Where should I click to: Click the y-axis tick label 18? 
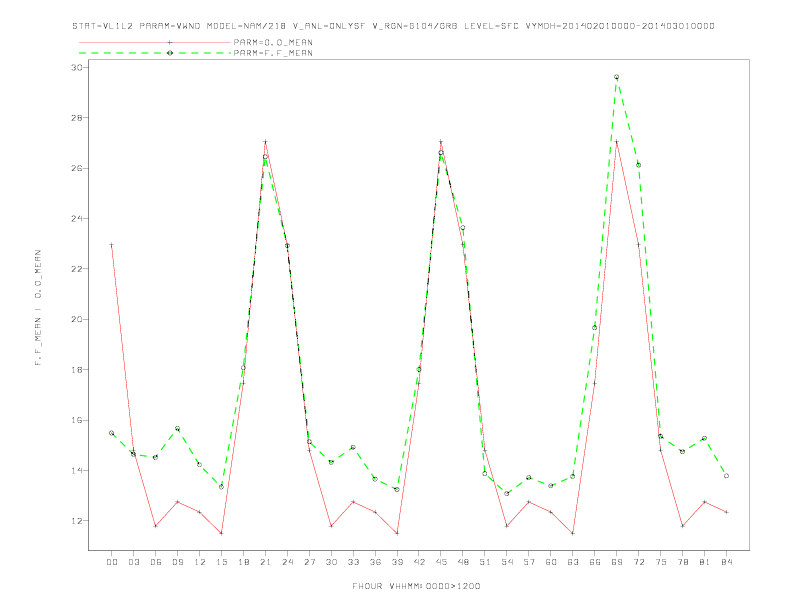tap(77, 370)
